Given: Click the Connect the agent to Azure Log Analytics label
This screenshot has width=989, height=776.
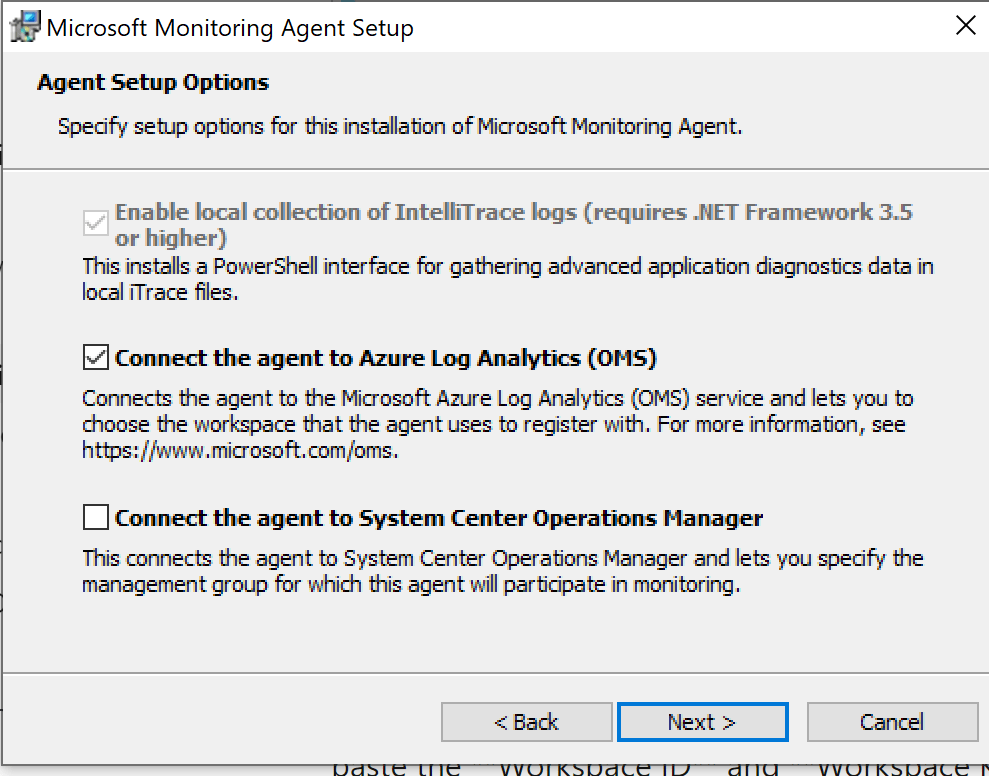Looking at the screenshot, I should click(x=385, y=358).
